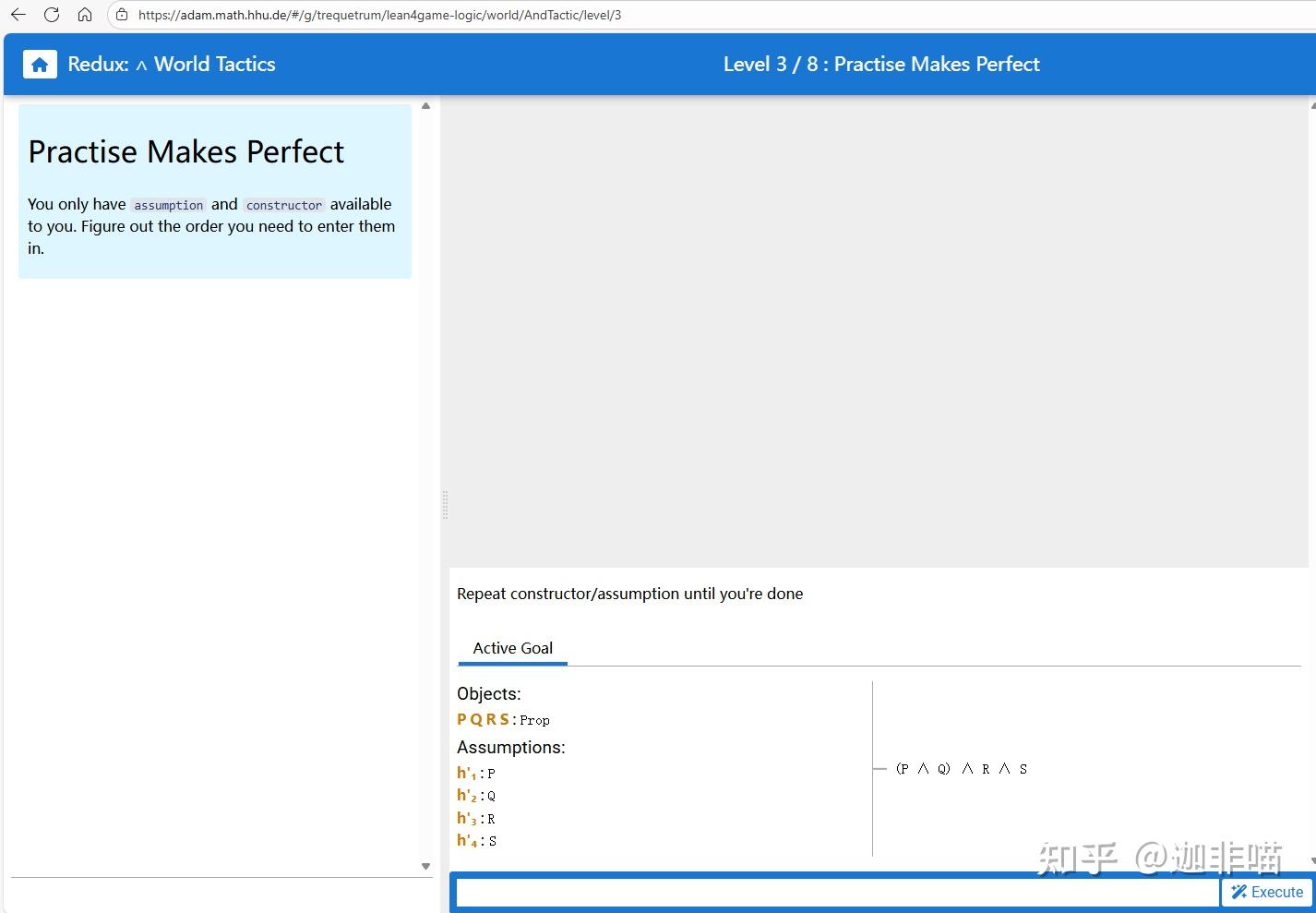Screen dimensions: 1316x913
Task: Click the browser address bar URL
Action: pyautogui.click(x=379, y=15)
